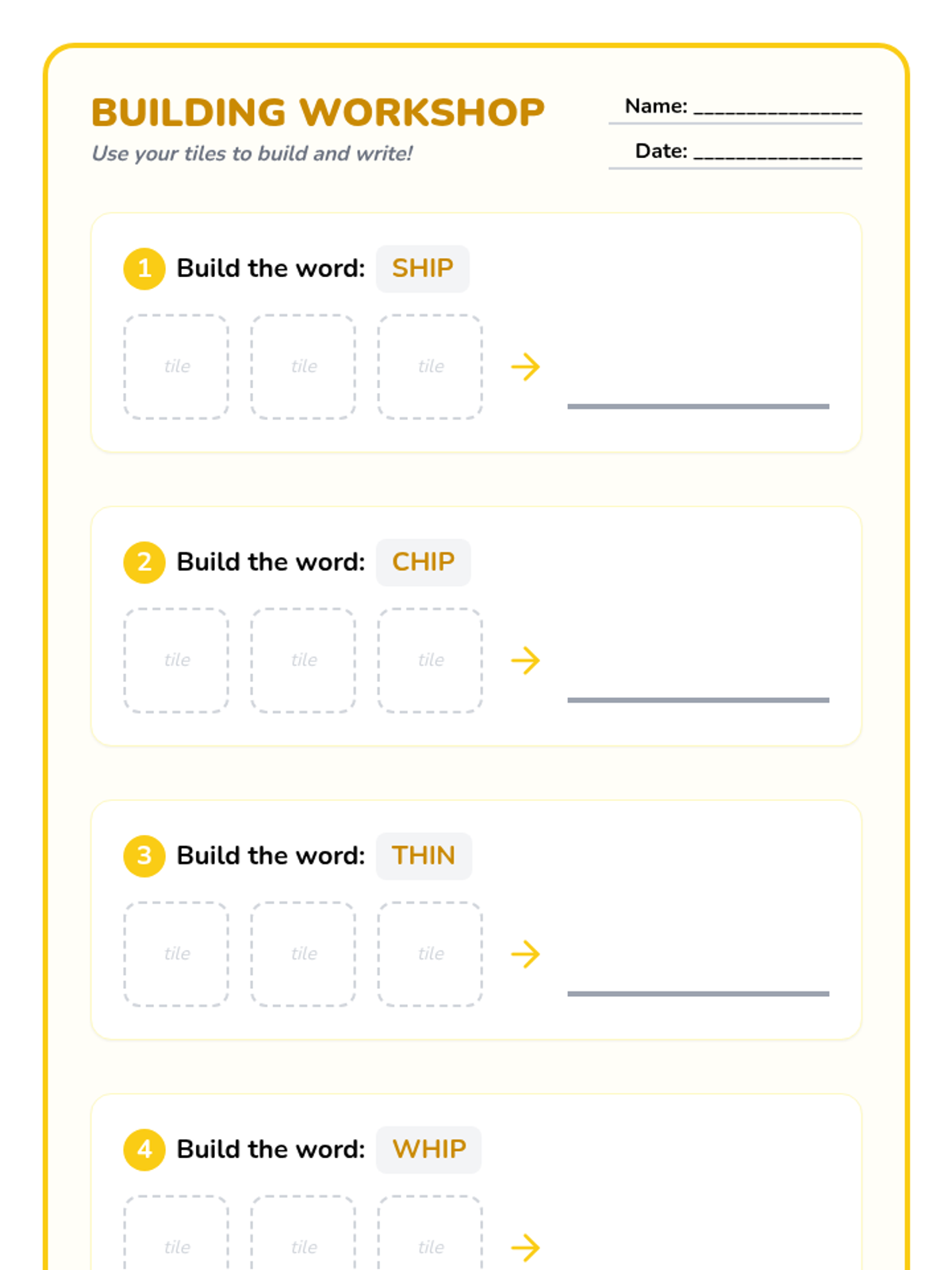Select the SHIP word chip
The height and width of the screenshot is (1270, 952).
(x=423, y=268)
